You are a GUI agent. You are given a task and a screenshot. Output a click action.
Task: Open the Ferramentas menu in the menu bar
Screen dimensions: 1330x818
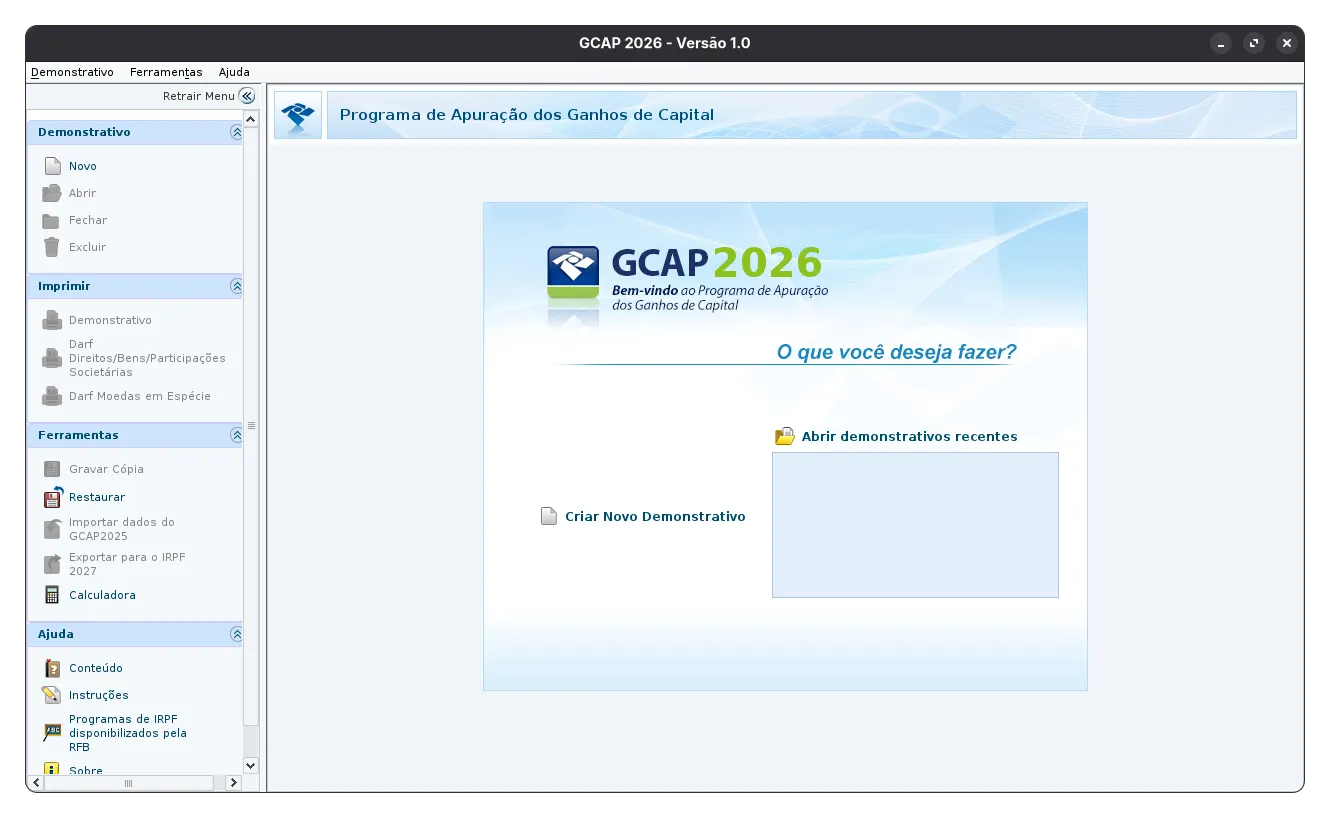166,72
